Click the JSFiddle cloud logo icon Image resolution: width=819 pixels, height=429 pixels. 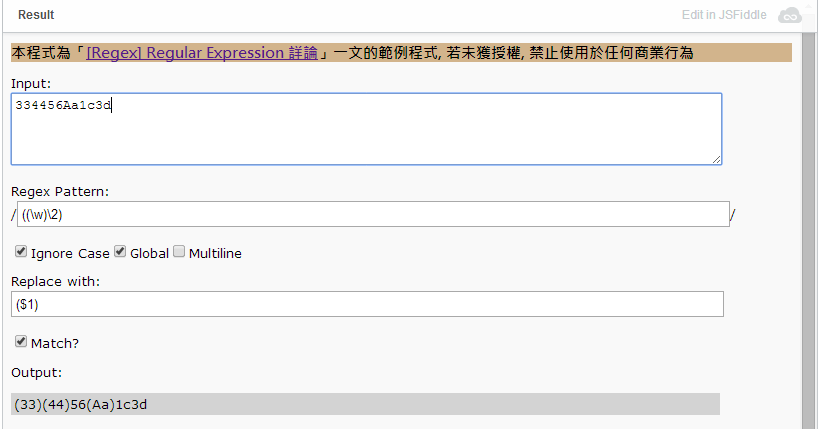(790, 15)
